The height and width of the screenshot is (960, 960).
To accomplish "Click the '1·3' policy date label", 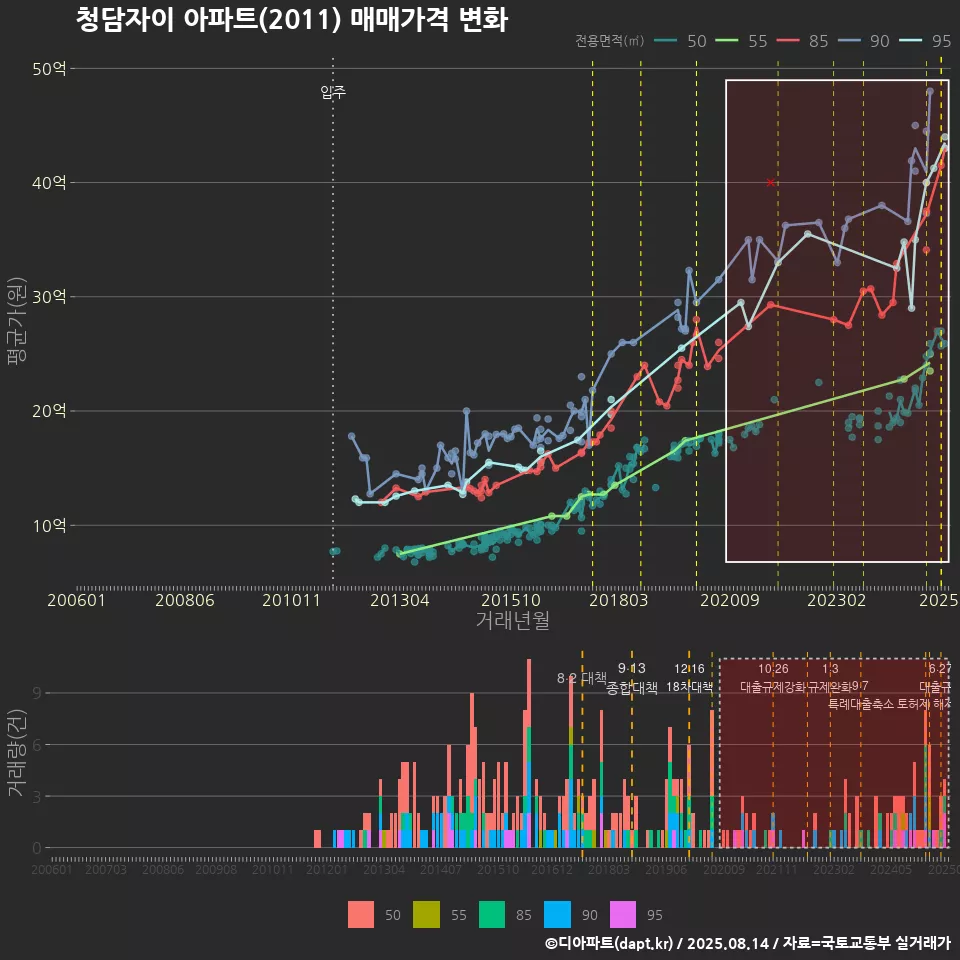I will coord(830,669).
